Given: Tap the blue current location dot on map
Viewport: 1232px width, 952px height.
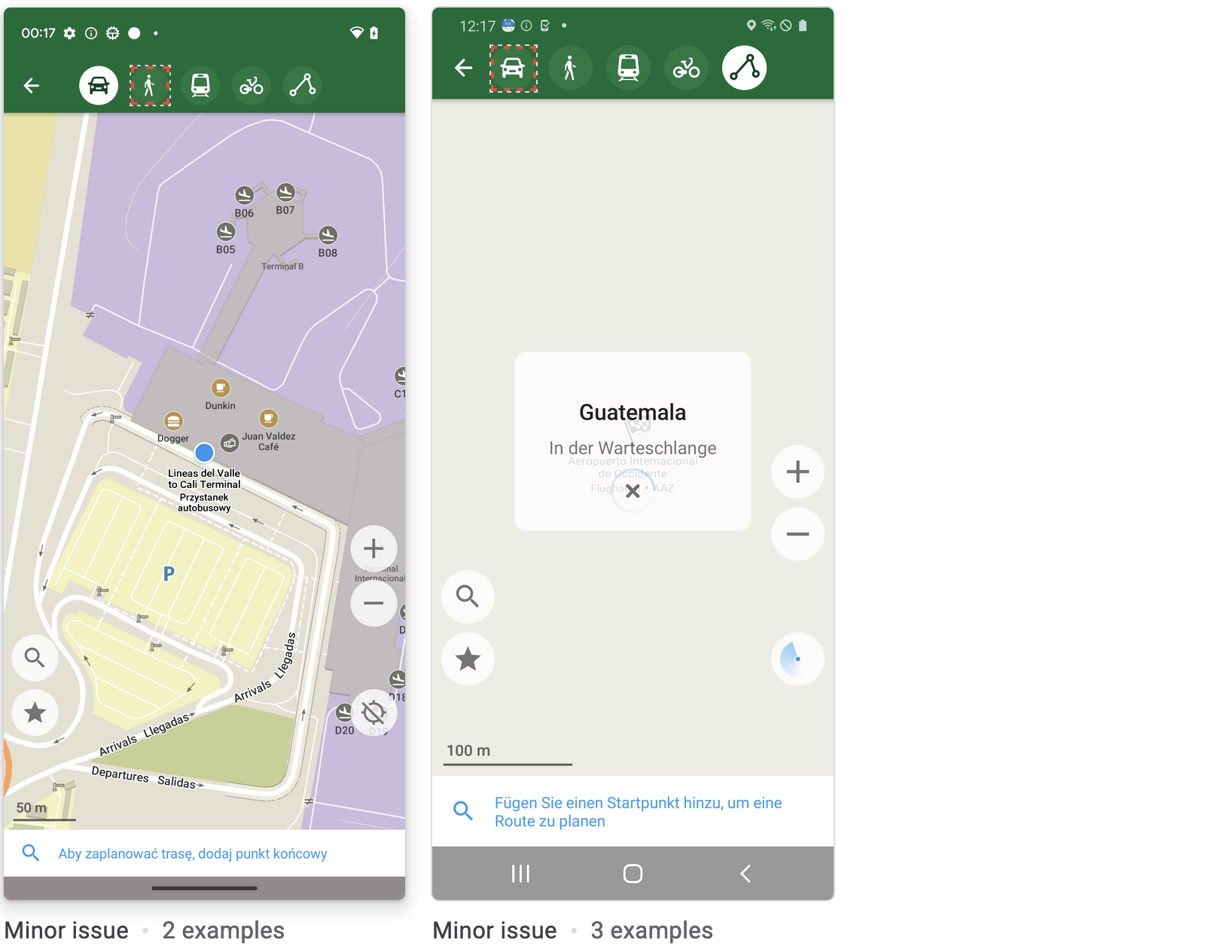Looking at the screenshot, I should [203, 452].
